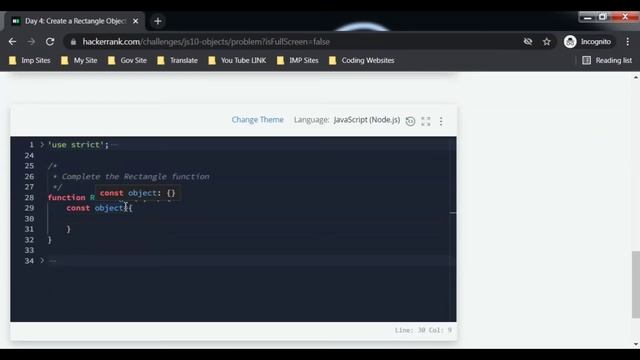Click the comment 'Complete the Rectangle function'
Screen dimensions: 640x360
click(x=136, y=177)
